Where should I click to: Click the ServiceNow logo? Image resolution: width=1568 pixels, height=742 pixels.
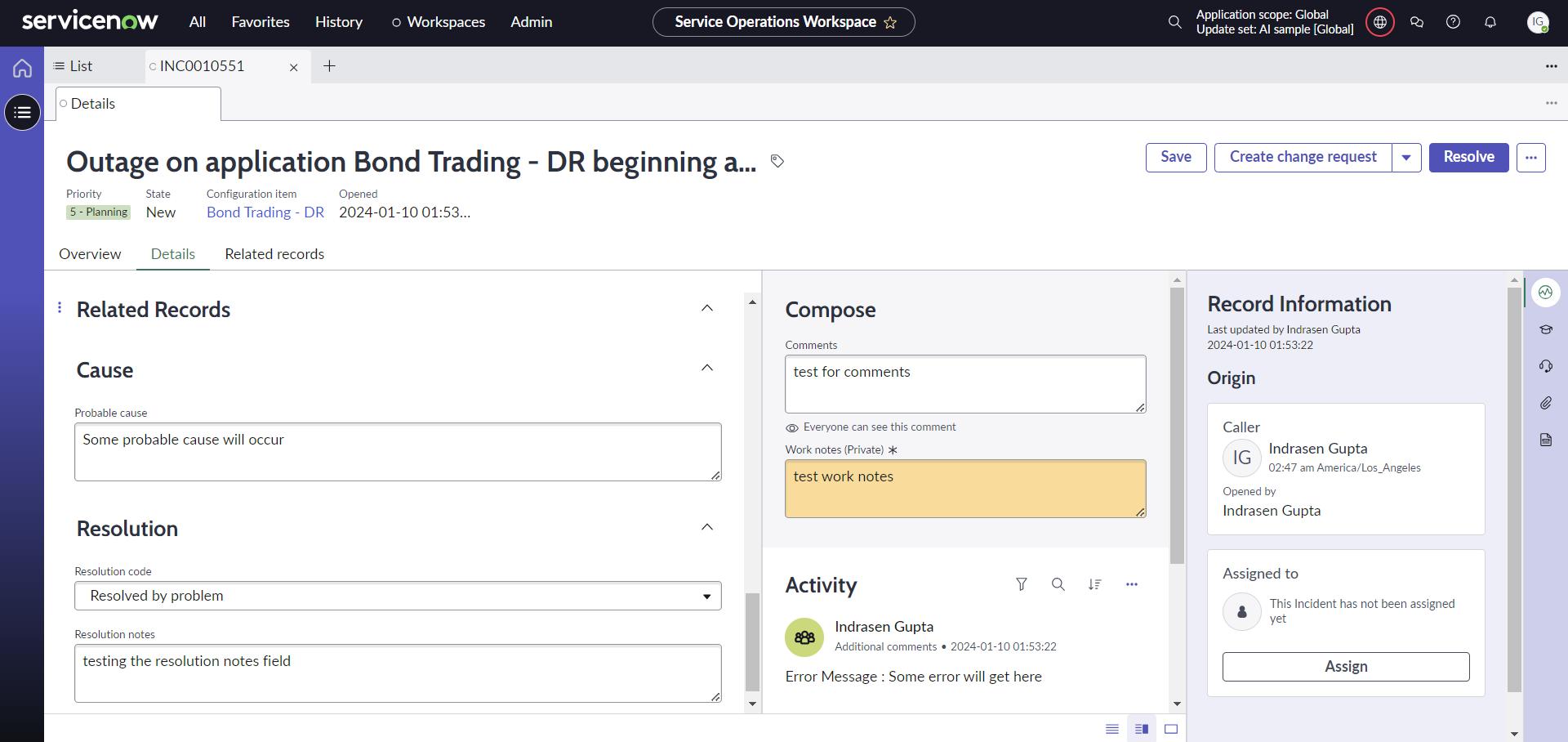click(90, 21)
